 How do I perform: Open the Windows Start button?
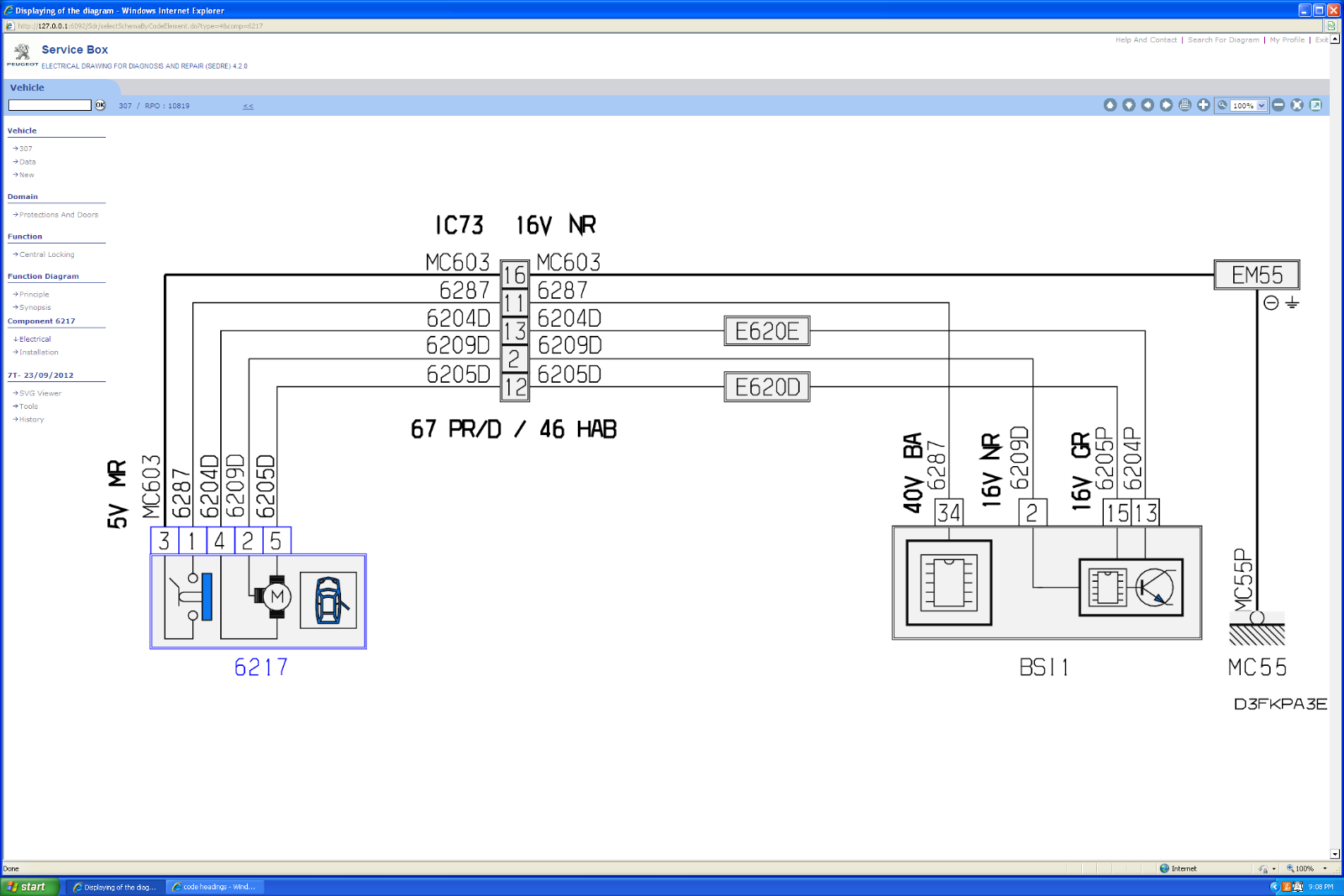click(x=30, y=887)
